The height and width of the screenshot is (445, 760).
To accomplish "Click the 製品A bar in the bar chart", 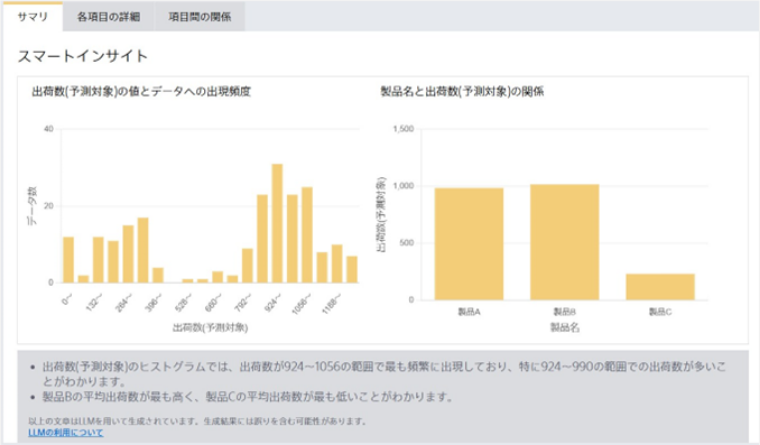I will tap(469, 243).
